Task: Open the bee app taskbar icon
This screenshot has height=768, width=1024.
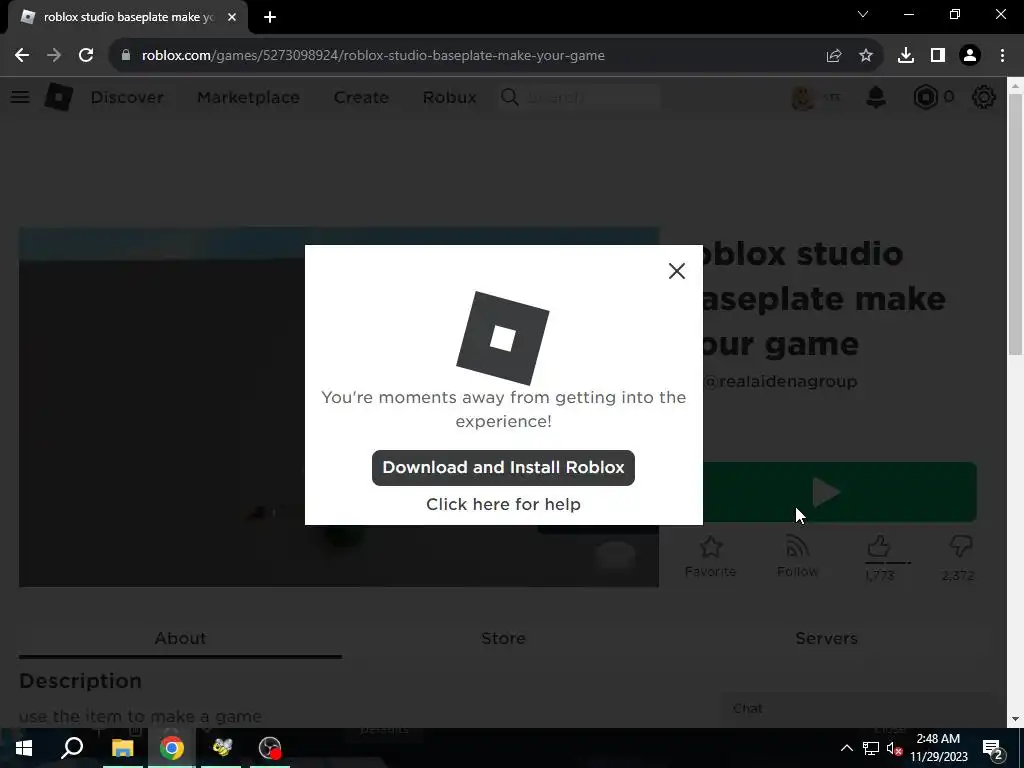Action: [221, 748]
